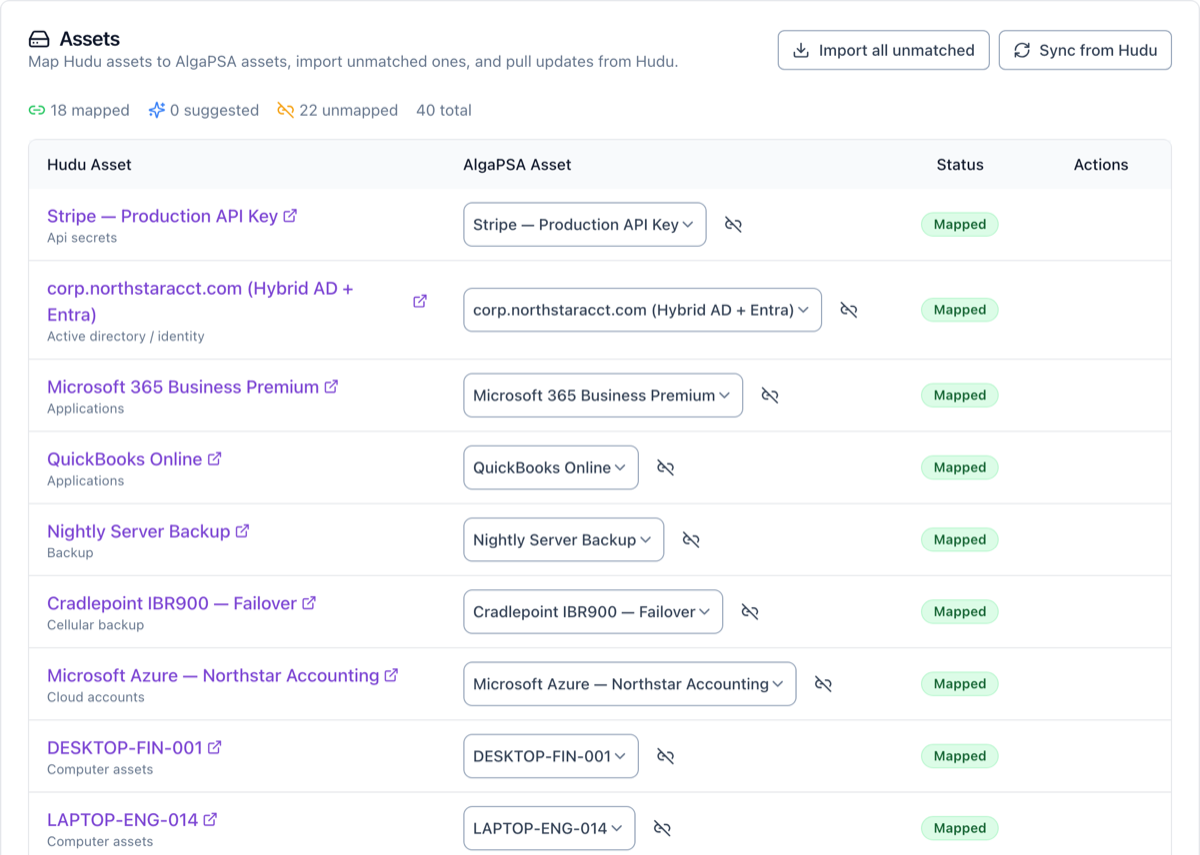
Task: Click the Assets page heading
Action: tap(90, 39)
